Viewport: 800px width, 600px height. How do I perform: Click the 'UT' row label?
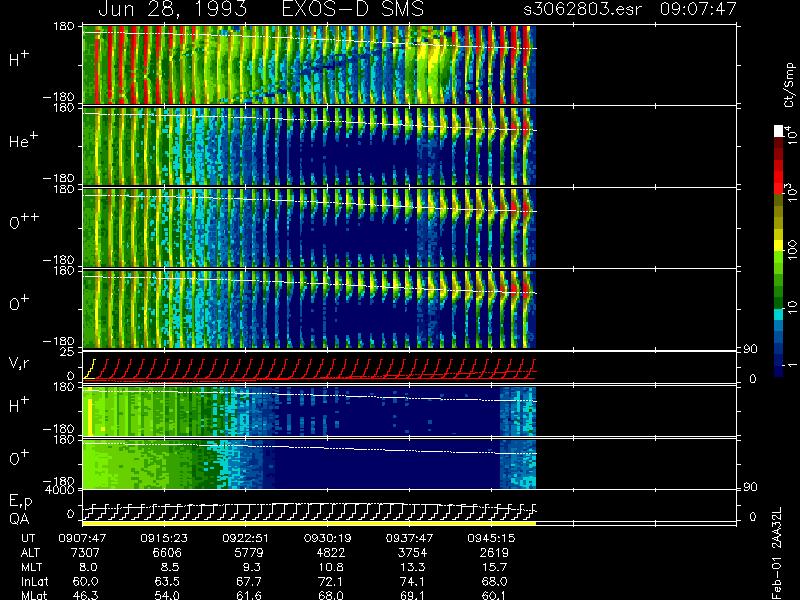tap(28, 538)
